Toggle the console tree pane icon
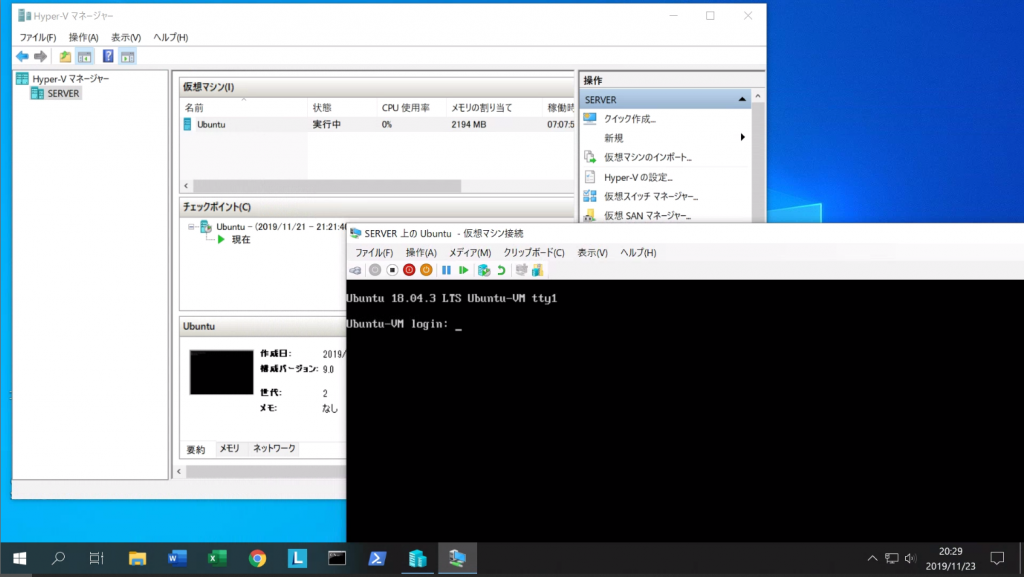 pyautogui.click(x=84, y=57)
